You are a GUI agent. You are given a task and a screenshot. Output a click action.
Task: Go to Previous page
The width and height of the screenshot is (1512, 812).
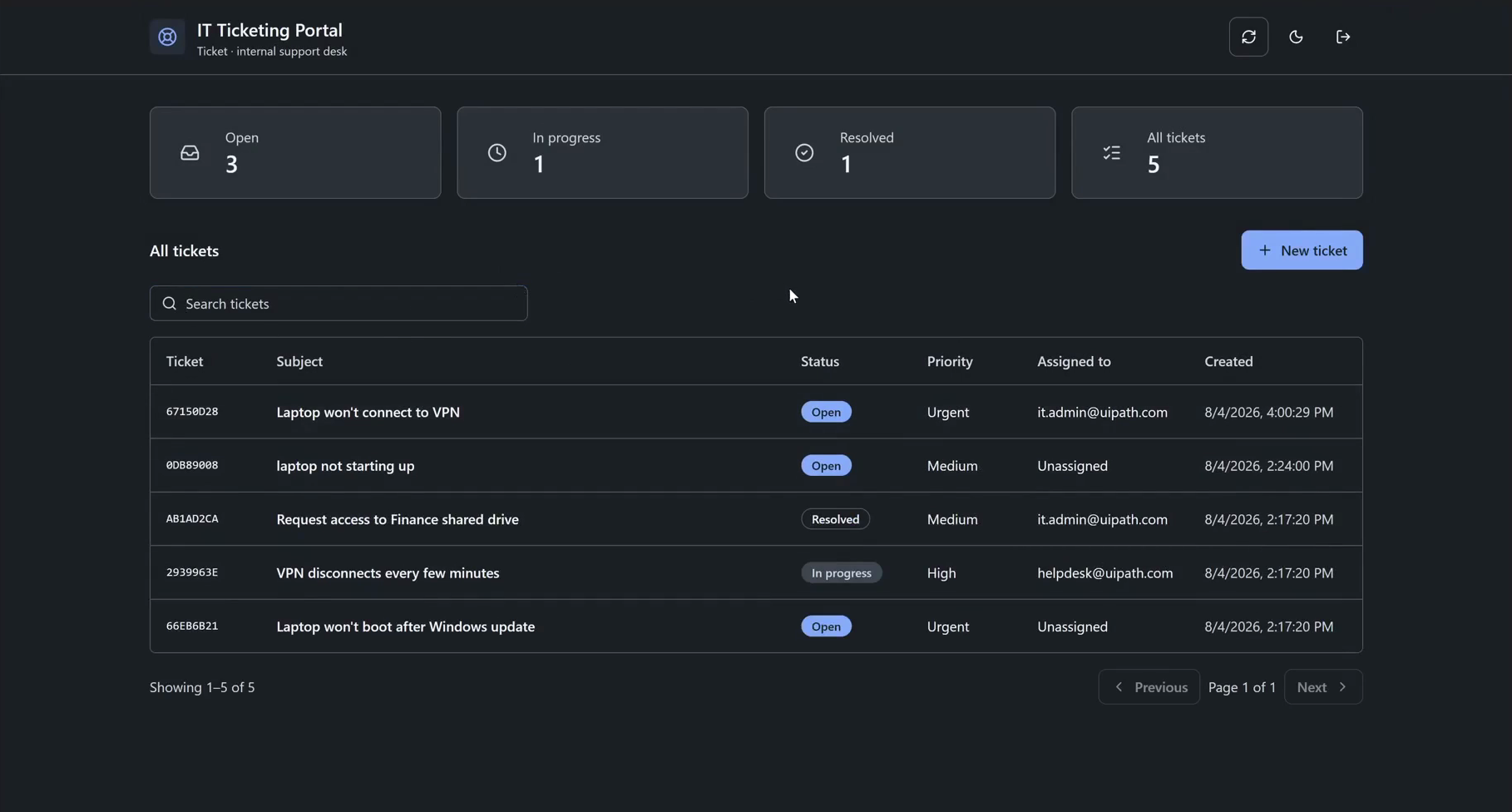(1149, 687)
